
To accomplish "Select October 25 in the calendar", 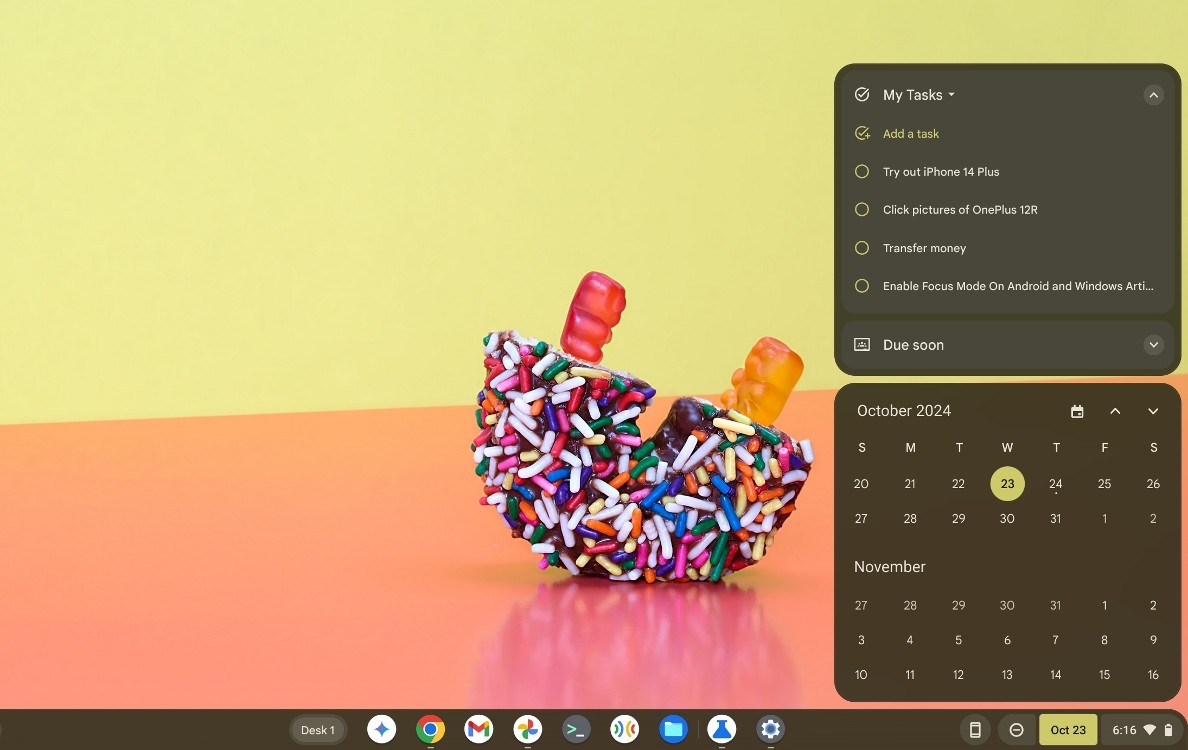I will (1105, 483).
